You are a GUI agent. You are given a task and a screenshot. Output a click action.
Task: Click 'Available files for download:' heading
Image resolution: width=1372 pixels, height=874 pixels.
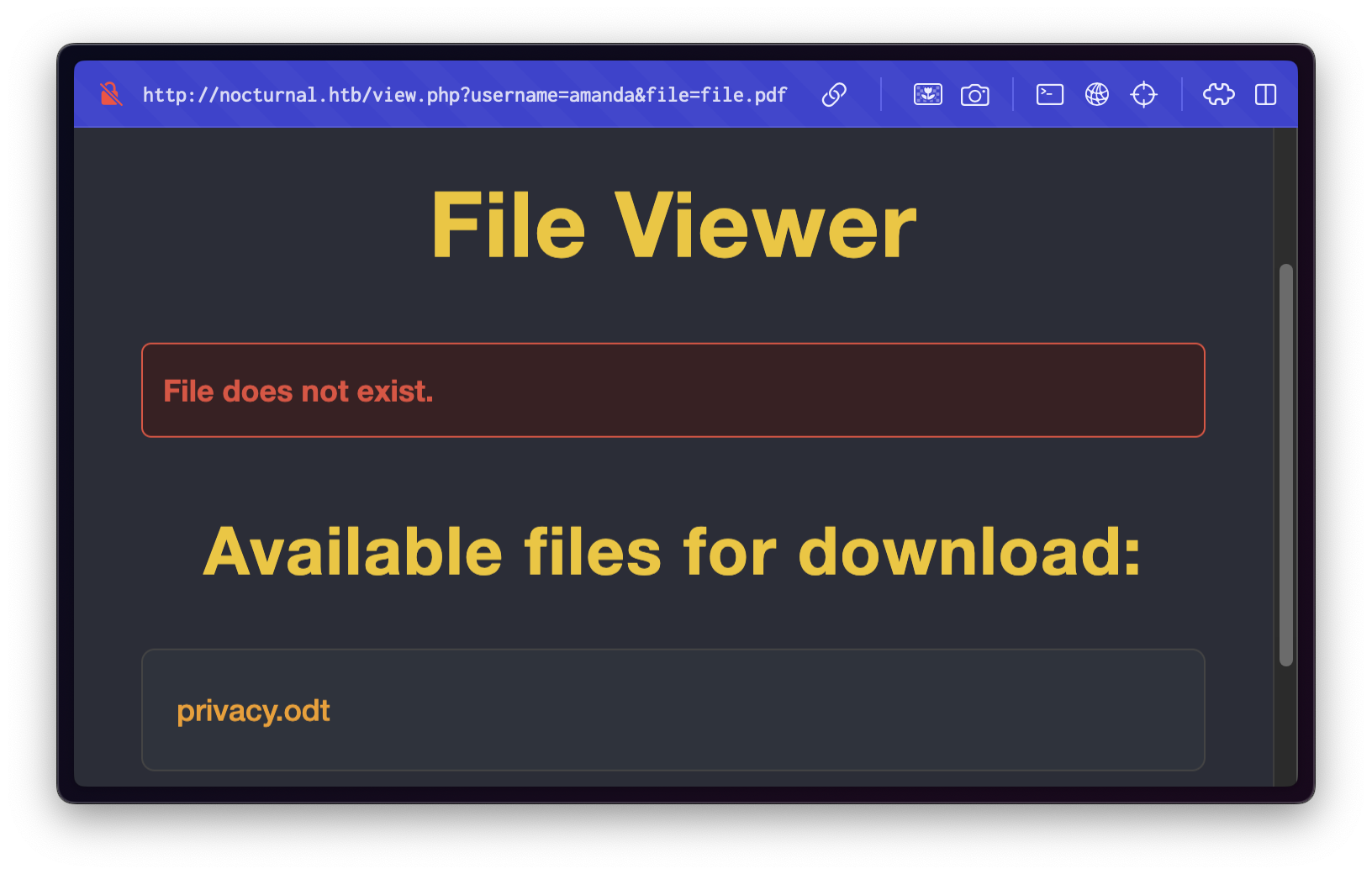tap(673, 551)
